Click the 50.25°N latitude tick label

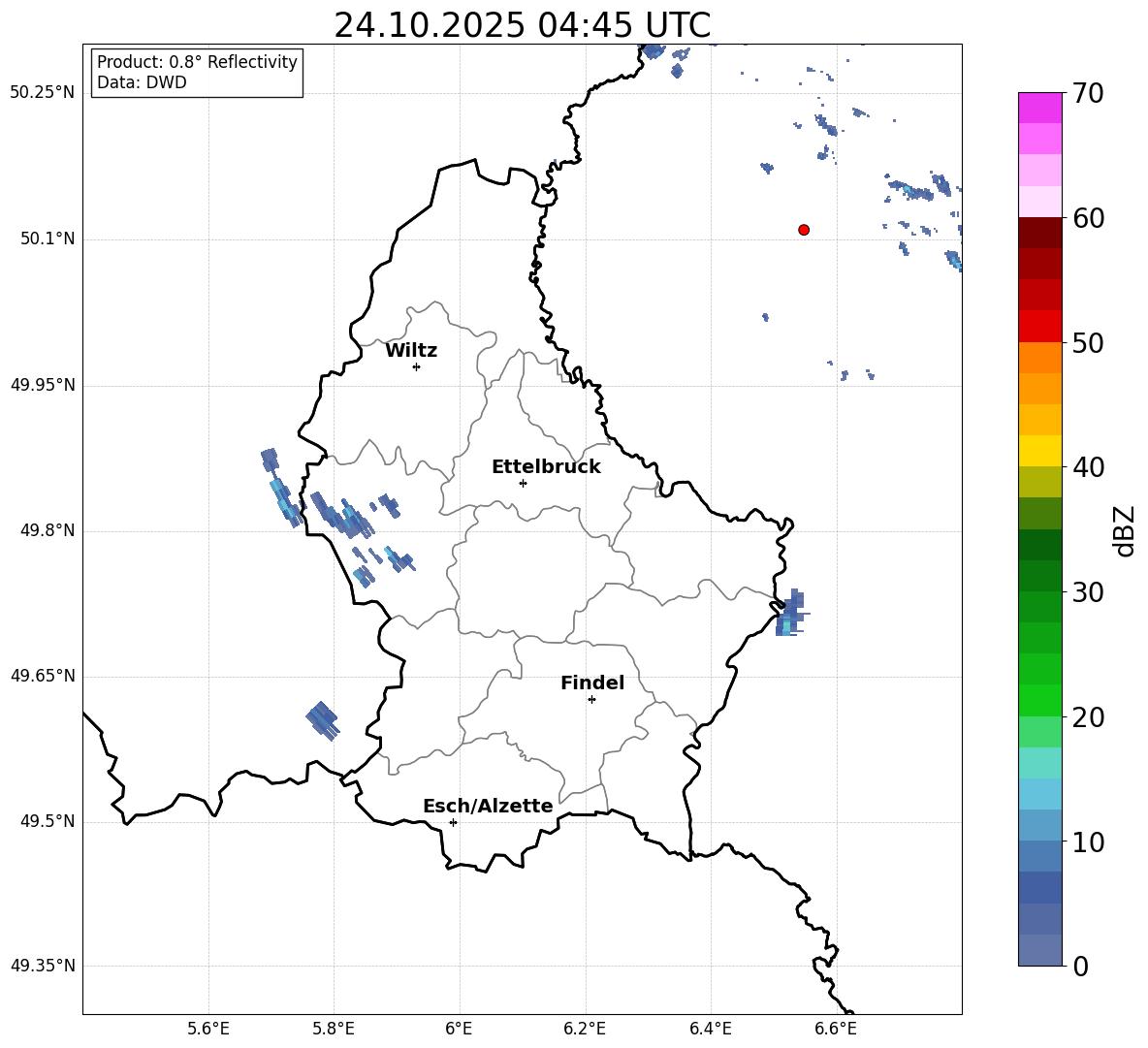pyautogui.click(x=43, y=93)
